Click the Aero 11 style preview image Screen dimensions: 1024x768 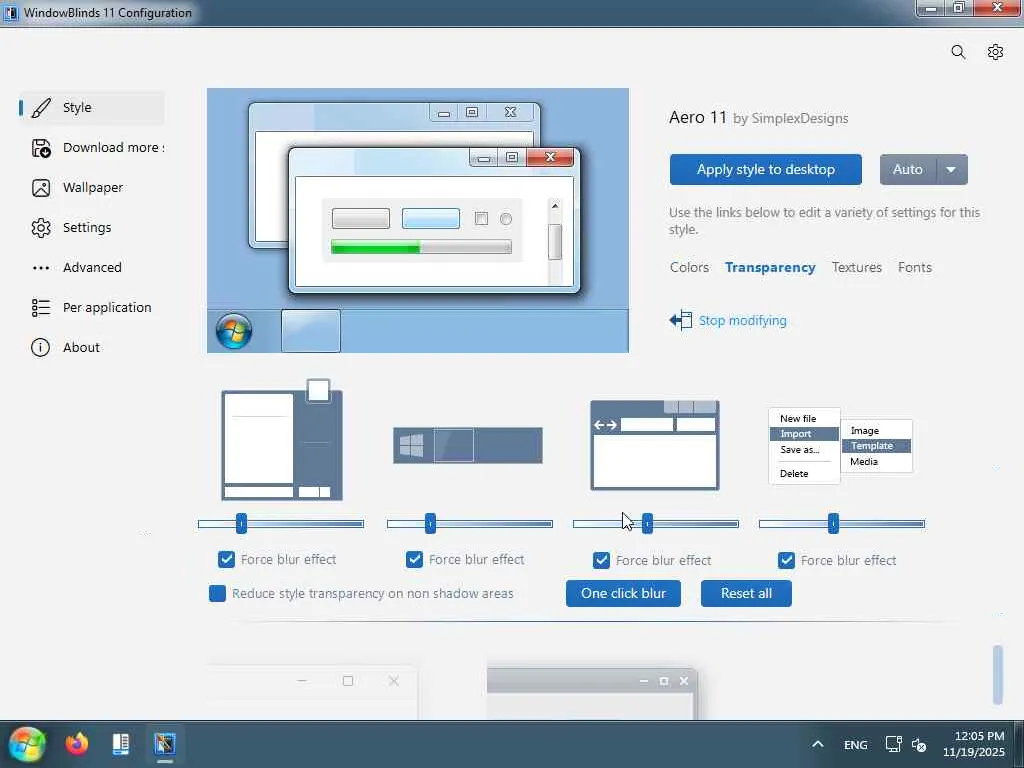tap(418, 221)
